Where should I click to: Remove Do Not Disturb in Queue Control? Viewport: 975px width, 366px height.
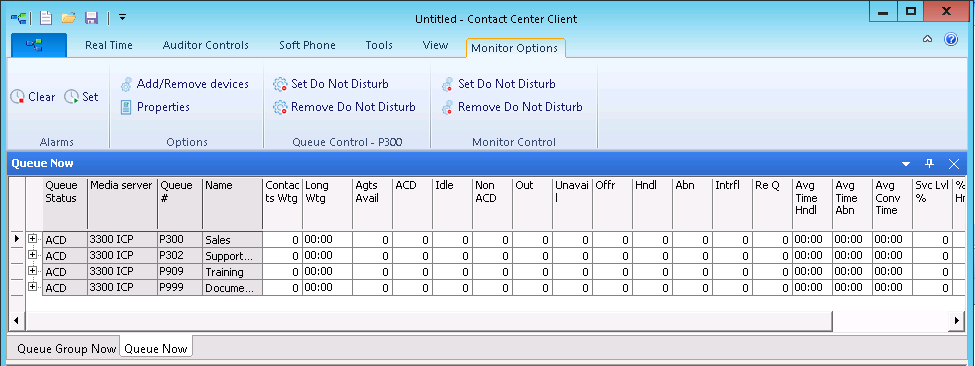[x=344, y=107]
